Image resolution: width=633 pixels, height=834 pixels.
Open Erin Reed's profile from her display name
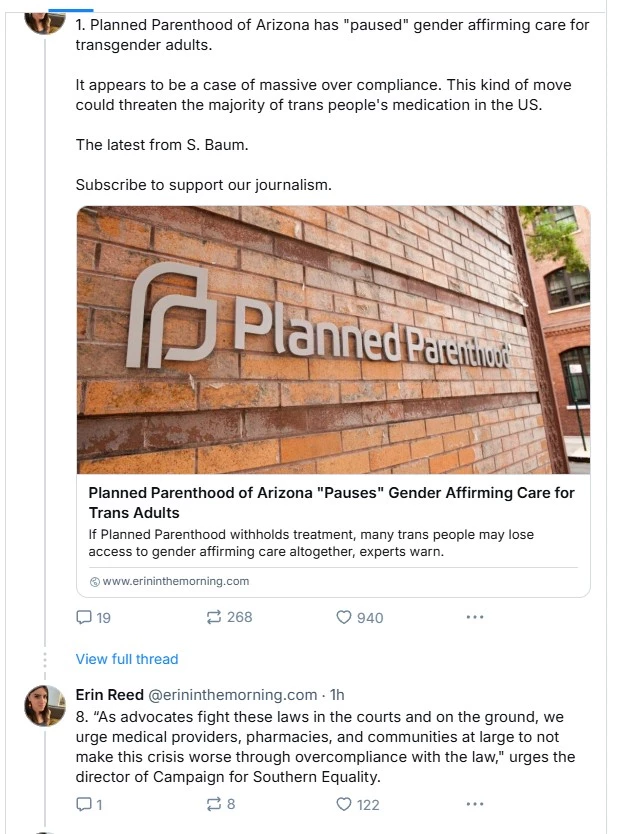[110, 695]
